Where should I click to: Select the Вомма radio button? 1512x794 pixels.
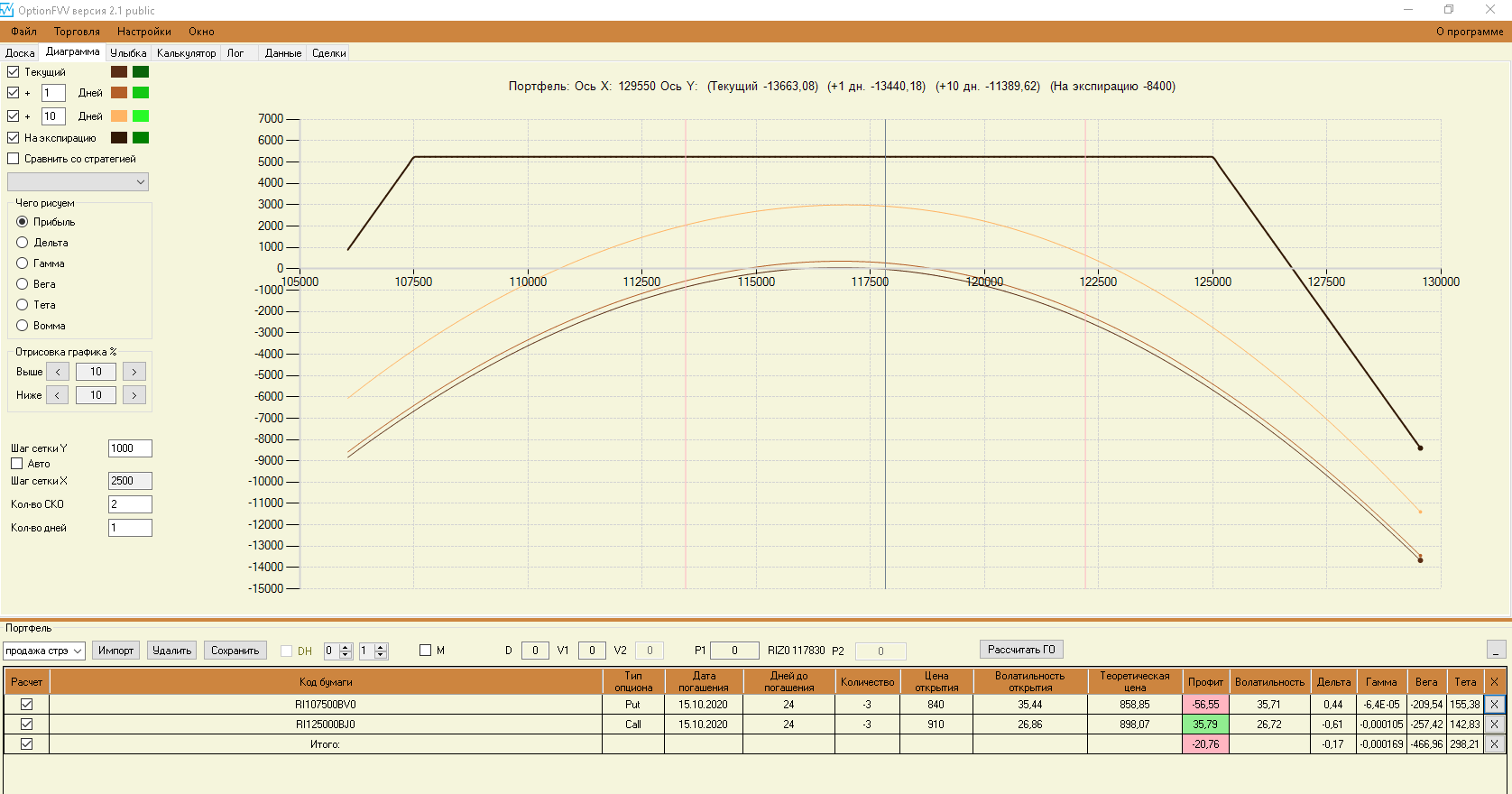tap(23, 326)
